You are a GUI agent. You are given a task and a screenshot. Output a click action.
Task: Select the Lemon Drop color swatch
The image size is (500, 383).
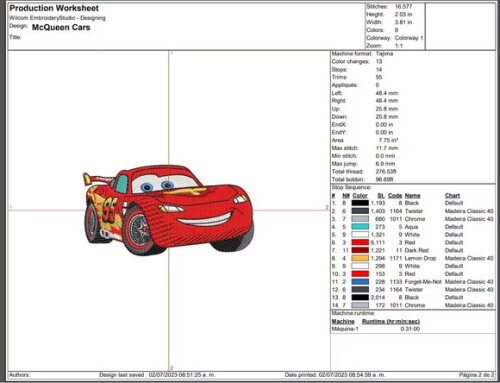point(360,258)
